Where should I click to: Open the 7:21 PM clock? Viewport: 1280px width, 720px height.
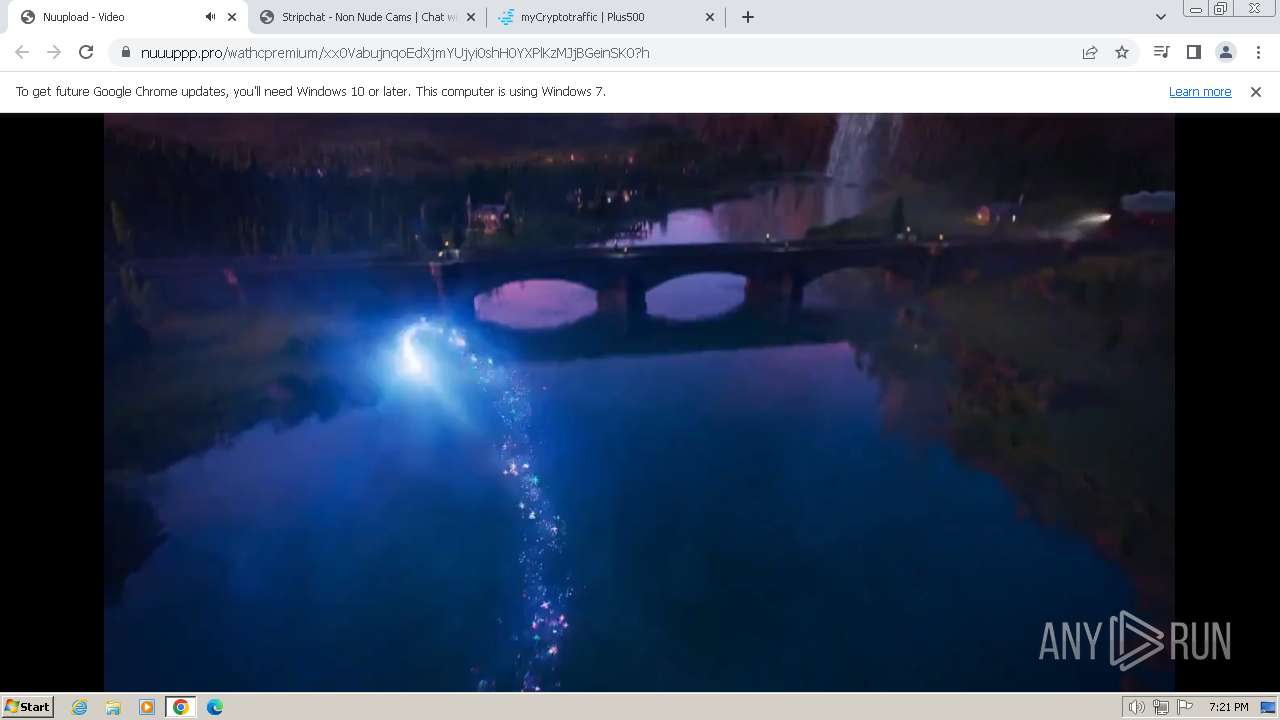click(x=1228, y=707)
